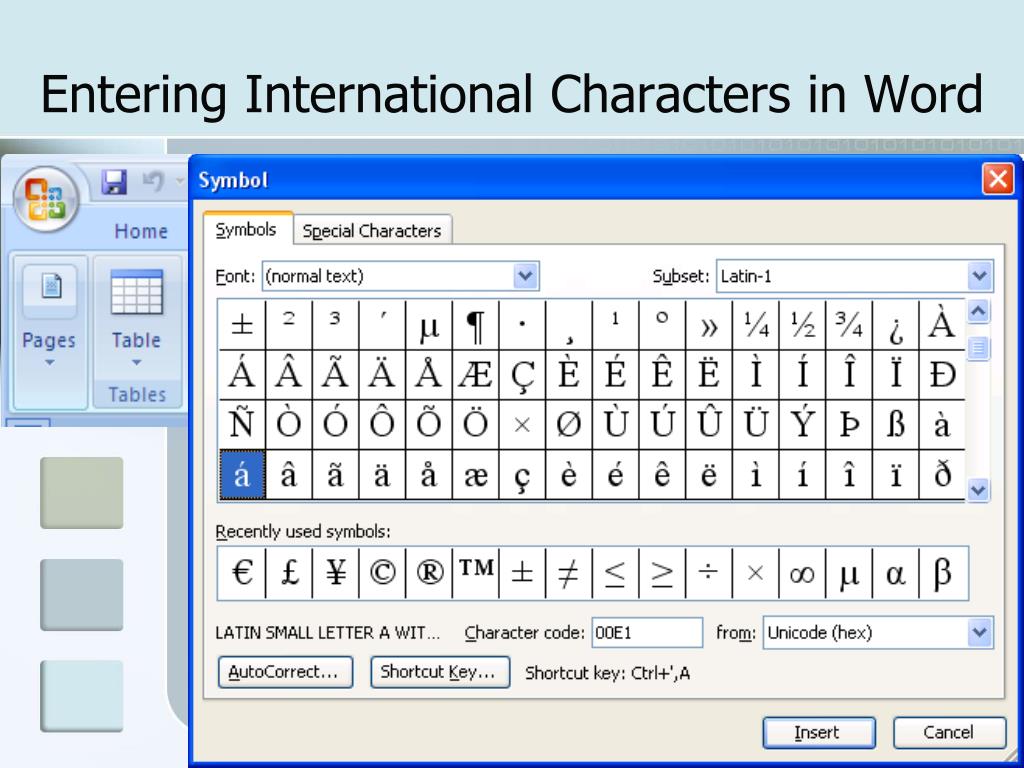The image size is (1024, 768).
Task: Select recently used Yen ¥ symbol
Action: (336, 573)
